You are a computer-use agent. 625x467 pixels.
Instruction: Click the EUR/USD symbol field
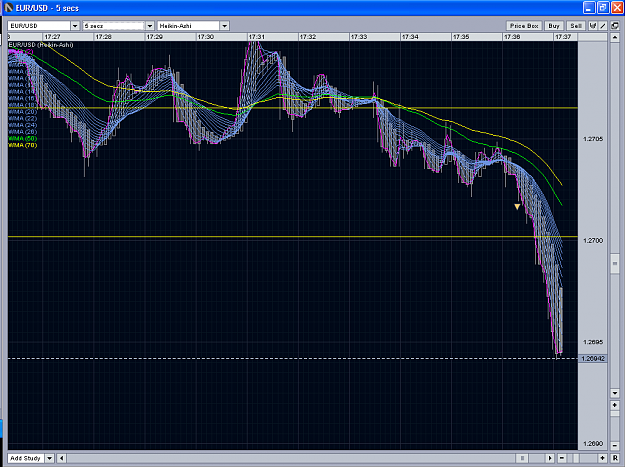[x=39, y=26]
